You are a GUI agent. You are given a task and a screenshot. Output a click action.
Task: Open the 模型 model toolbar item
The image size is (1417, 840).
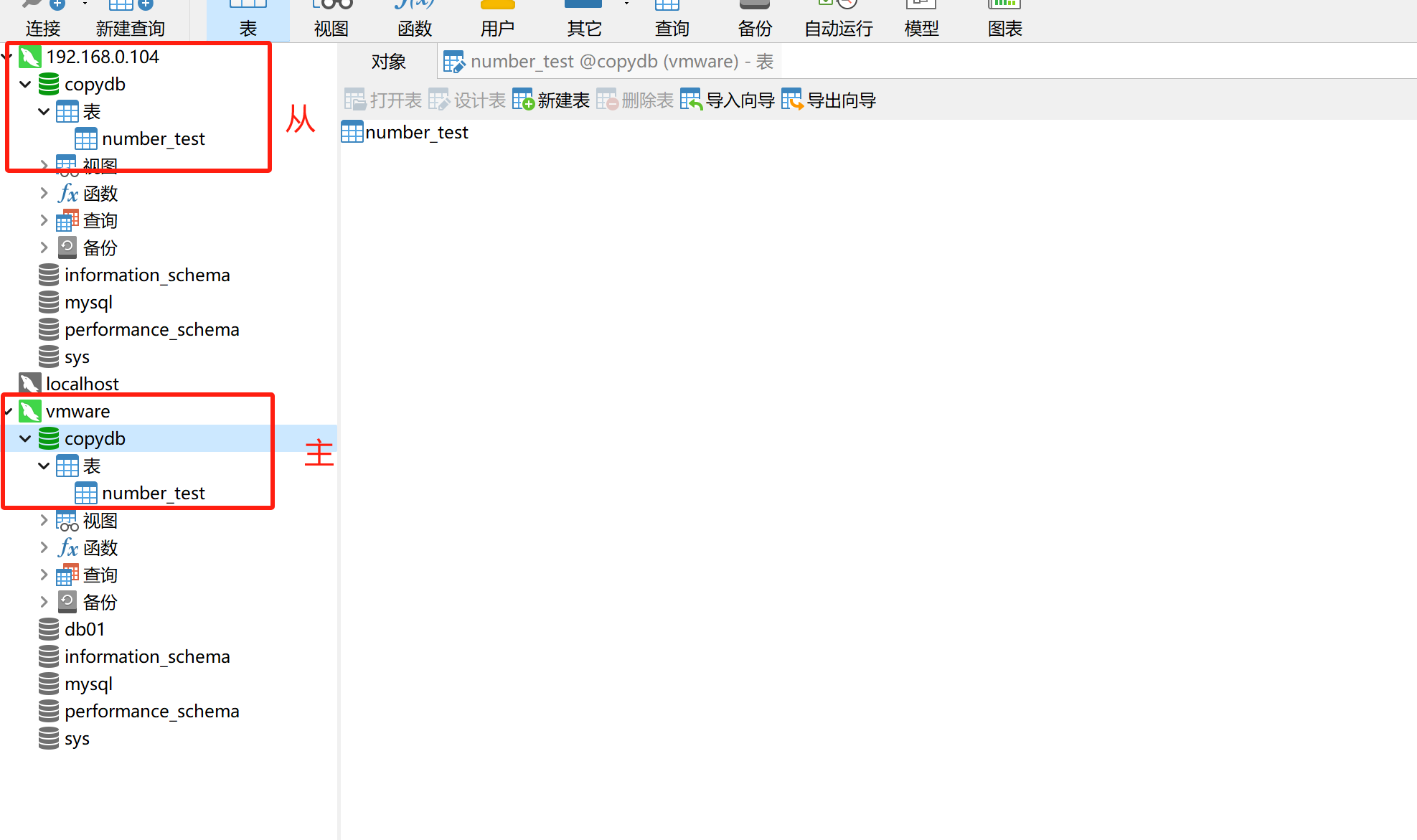tap(922, 19)
